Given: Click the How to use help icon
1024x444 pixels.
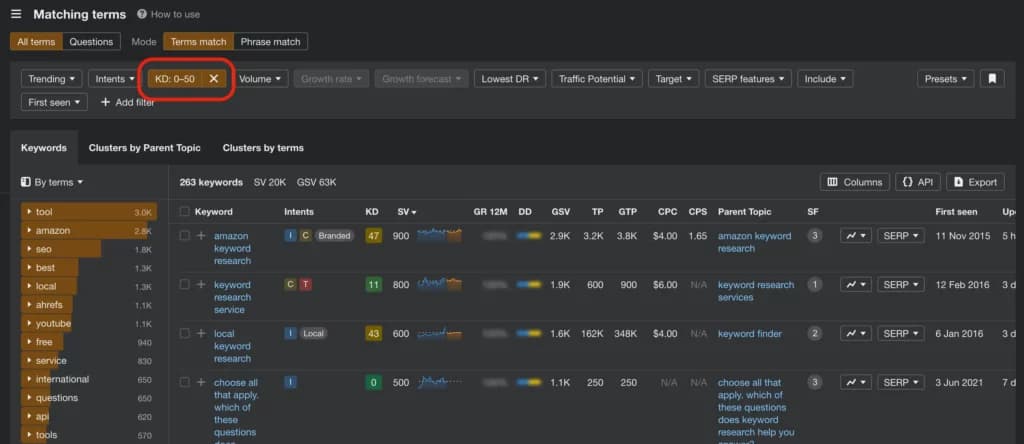Looking at the screenshot, I should [142, 15].
